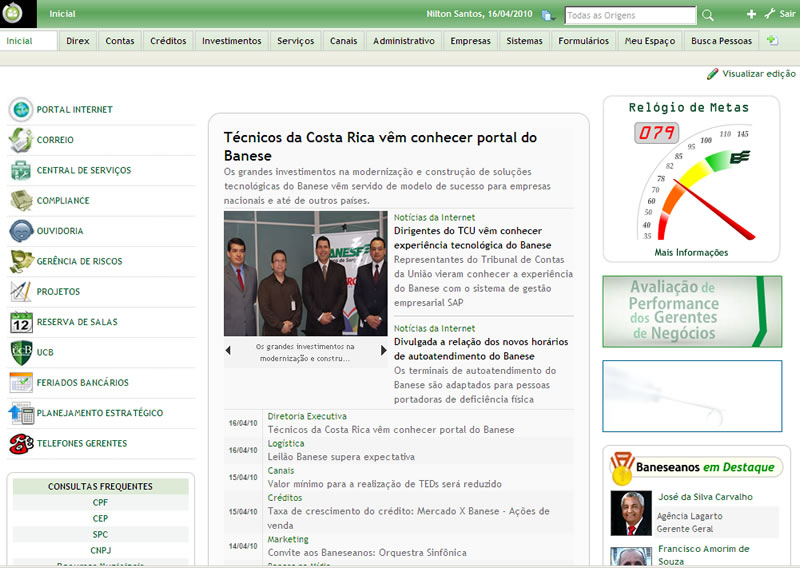
Task: Select the Empresas tab
Action: point(470,41)
